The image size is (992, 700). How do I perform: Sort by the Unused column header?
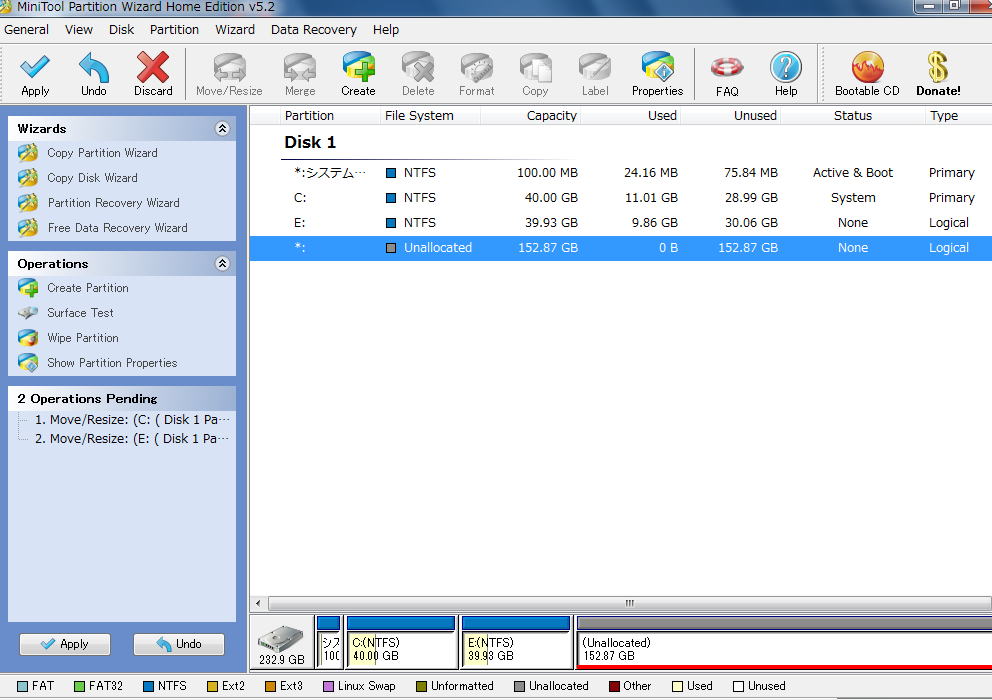pyautogui.click(x=730, y=116)
